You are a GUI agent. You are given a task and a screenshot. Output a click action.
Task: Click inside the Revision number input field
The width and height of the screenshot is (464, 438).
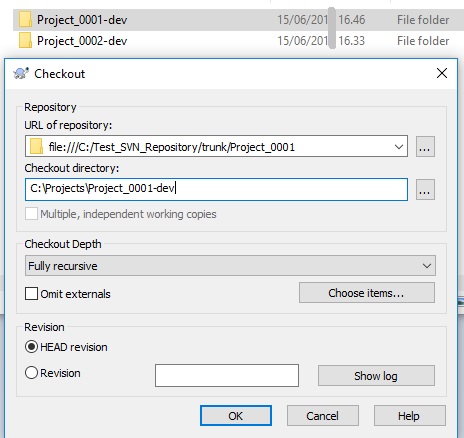[227, 376]
